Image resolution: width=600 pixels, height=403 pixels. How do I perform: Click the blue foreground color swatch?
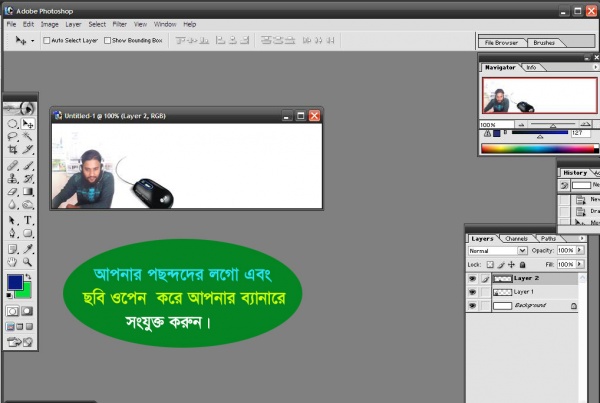click(14, 284)
